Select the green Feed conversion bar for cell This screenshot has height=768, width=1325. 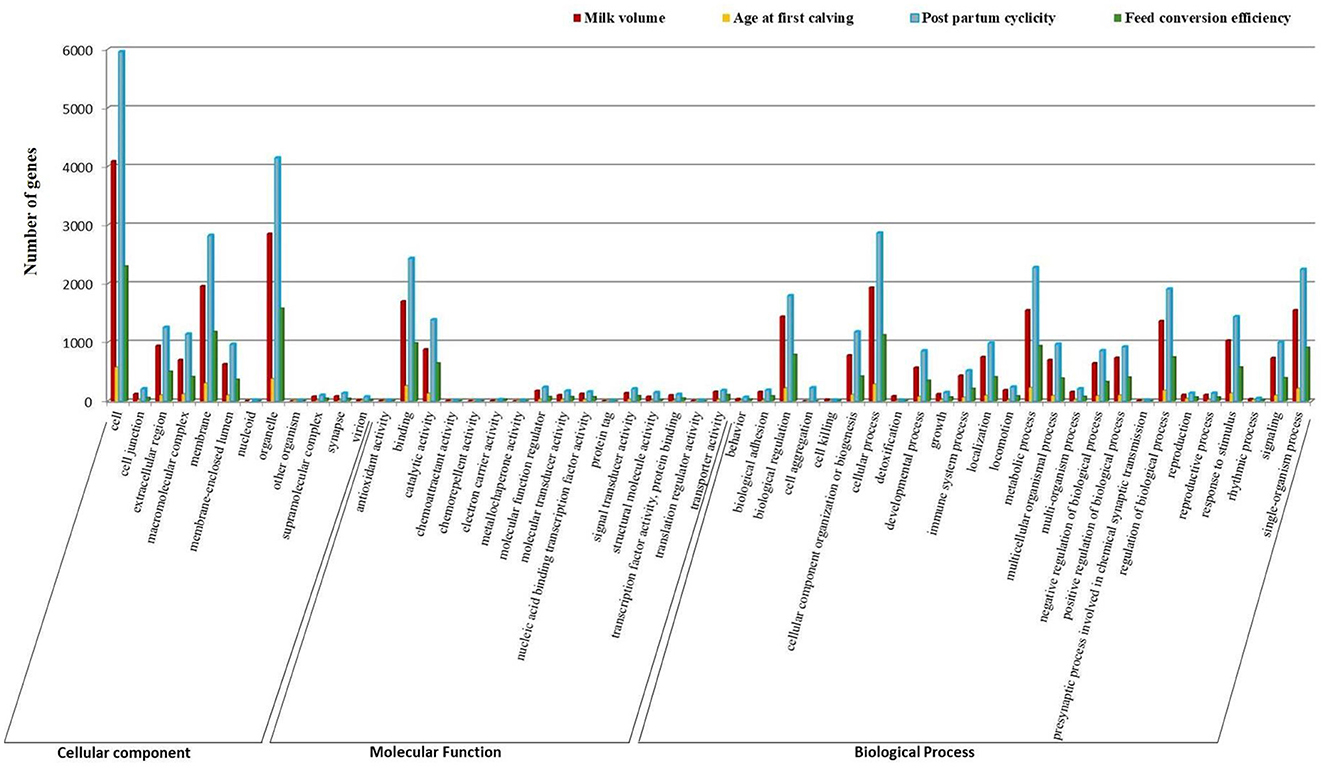coord(126,334)
